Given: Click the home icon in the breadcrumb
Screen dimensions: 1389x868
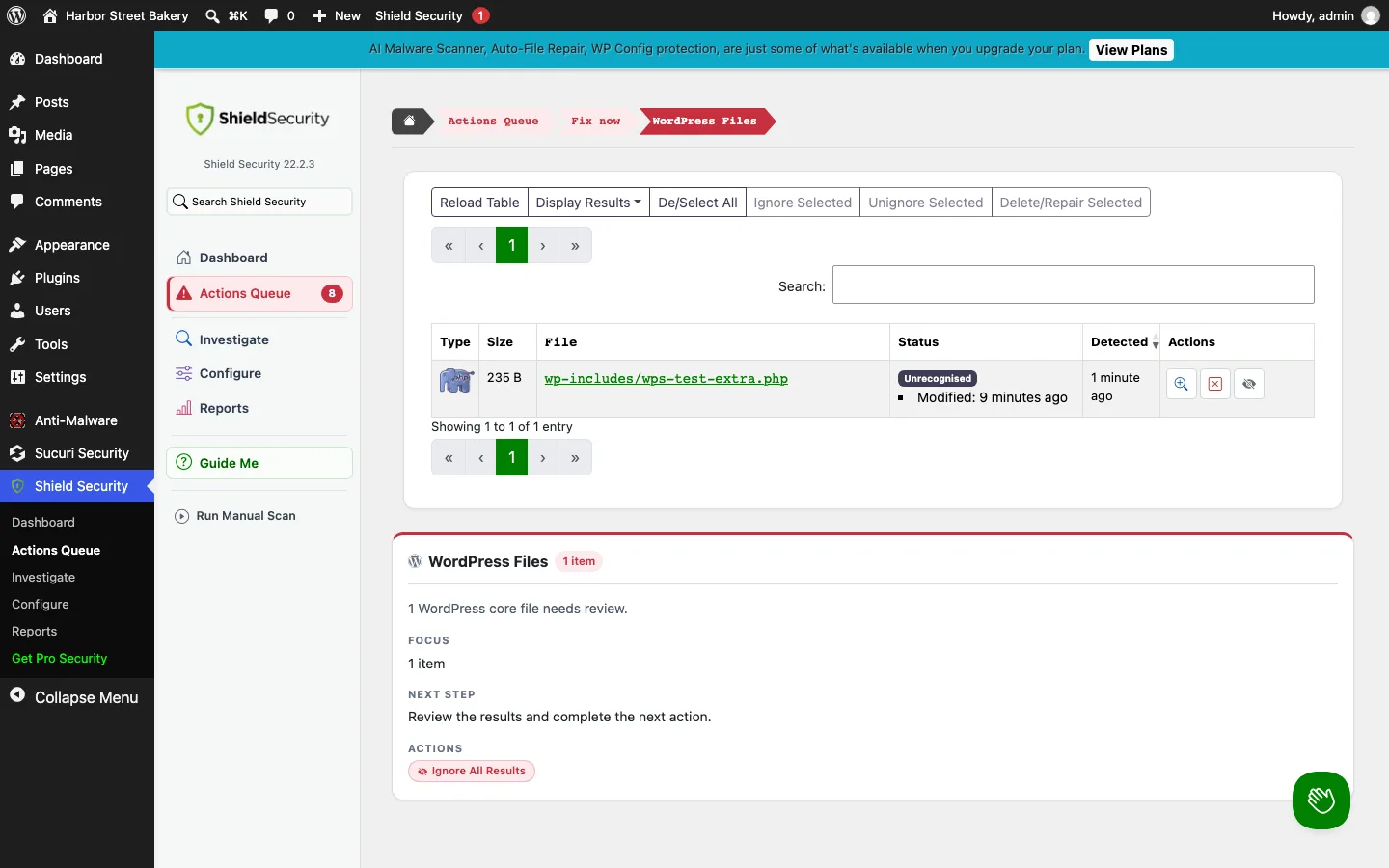Looking at the screenshot, I should pos(409,121).
